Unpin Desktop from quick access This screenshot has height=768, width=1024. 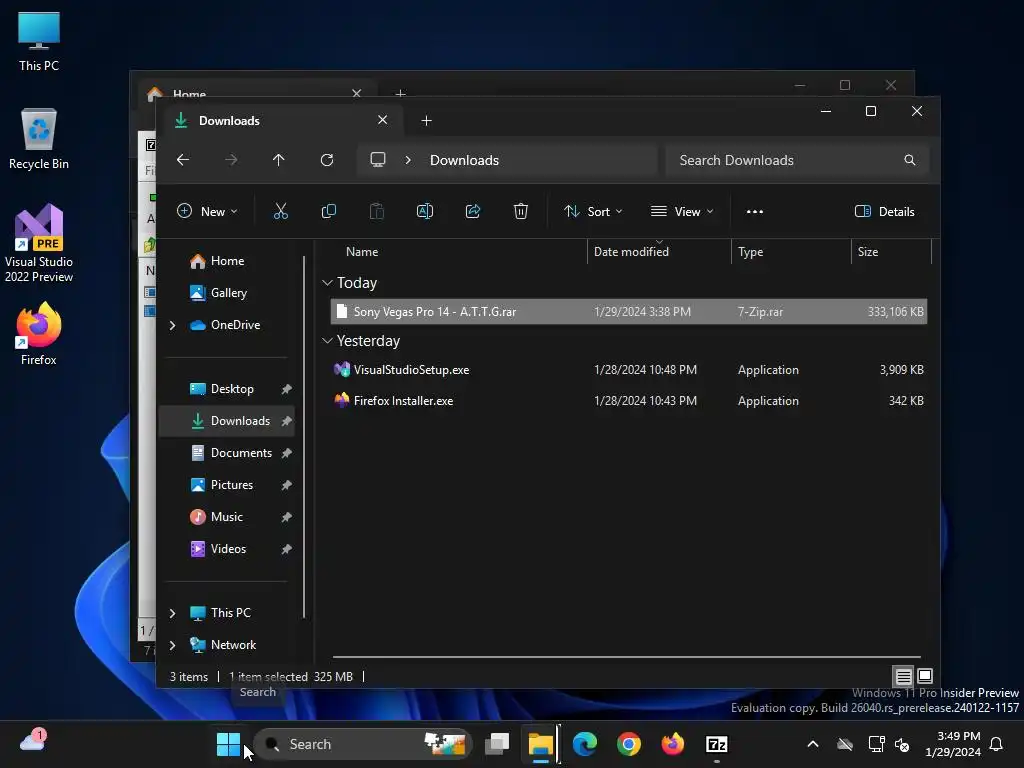click(x=286, y=389)
